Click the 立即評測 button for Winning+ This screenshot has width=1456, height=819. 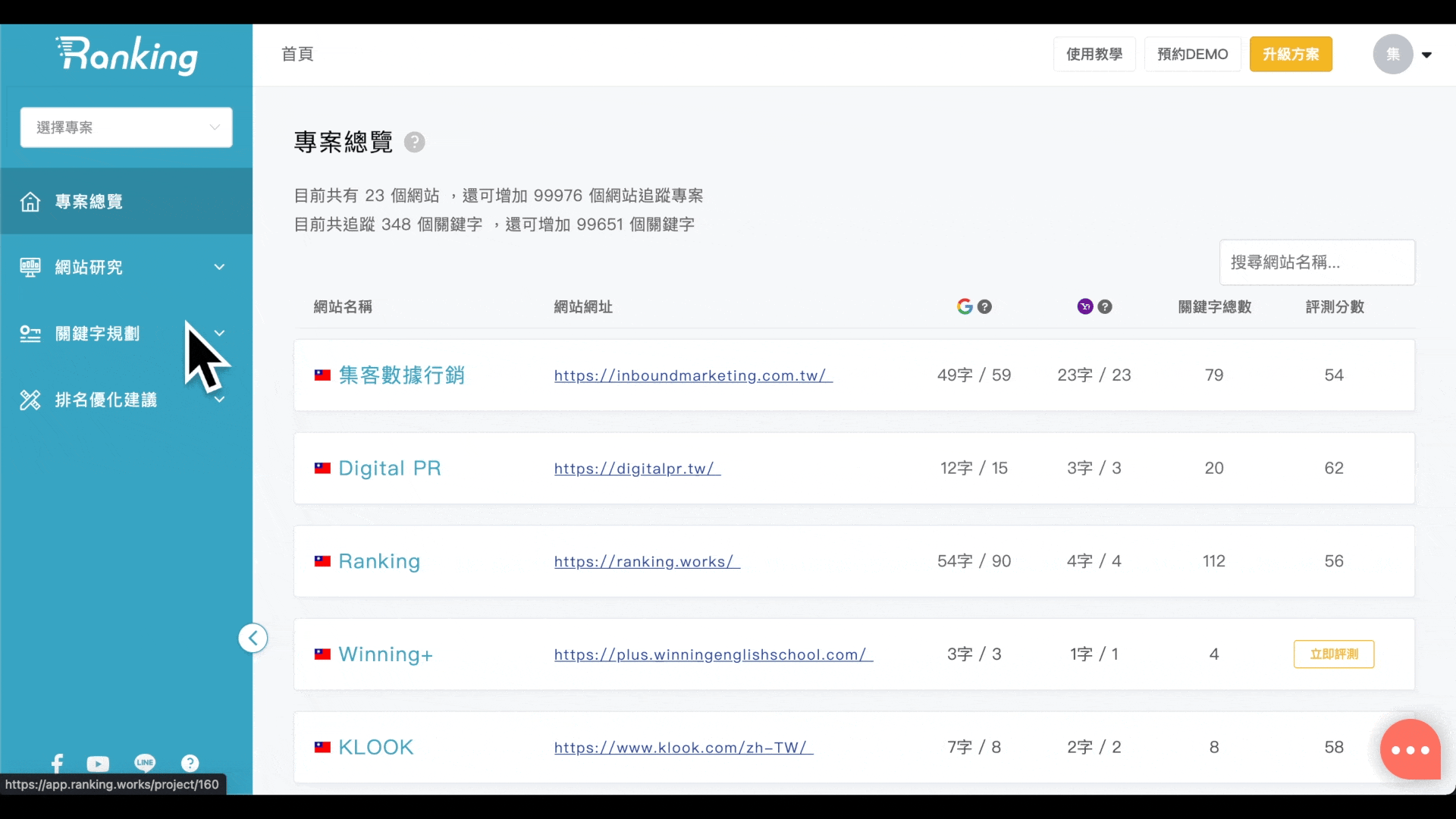pos(1334,654)
